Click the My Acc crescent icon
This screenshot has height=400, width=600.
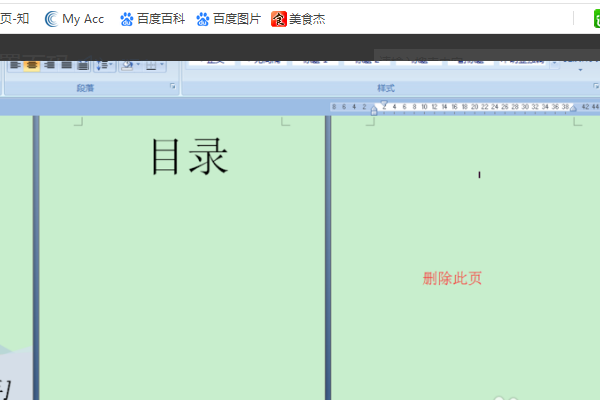pos(52,19)
